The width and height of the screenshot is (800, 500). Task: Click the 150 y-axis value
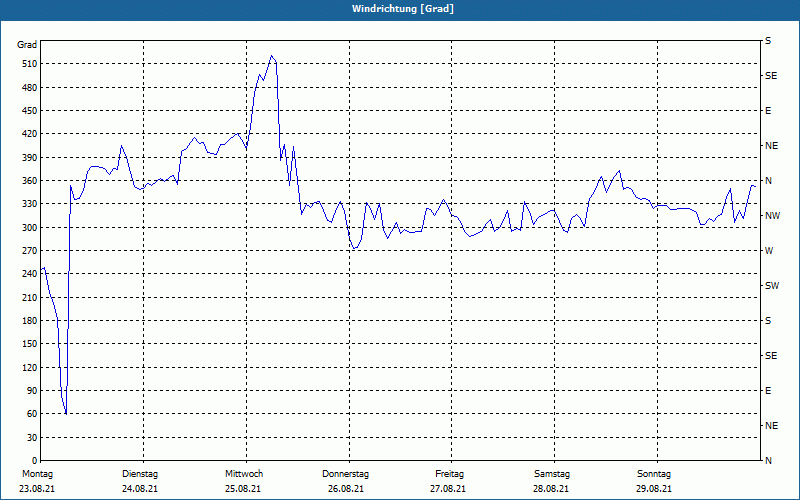coord(30,344)
